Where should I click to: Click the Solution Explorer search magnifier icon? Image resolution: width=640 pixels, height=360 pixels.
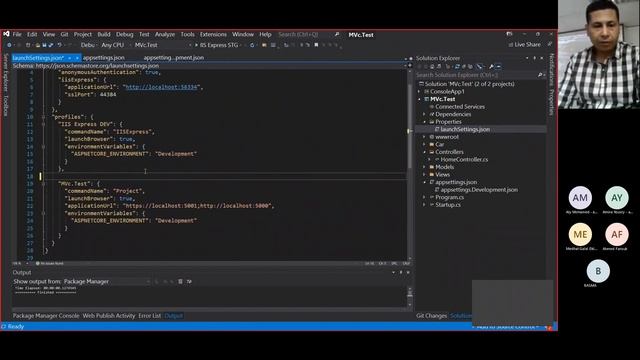540,75
